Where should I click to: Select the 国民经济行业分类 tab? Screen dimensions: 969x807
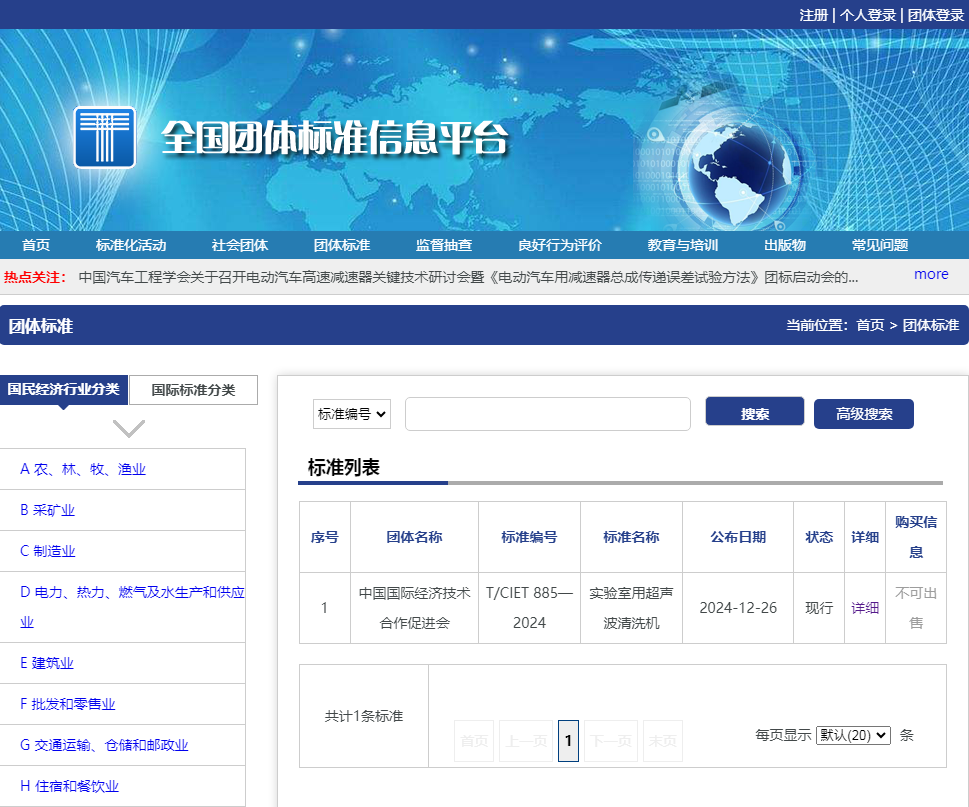(64, 389)
